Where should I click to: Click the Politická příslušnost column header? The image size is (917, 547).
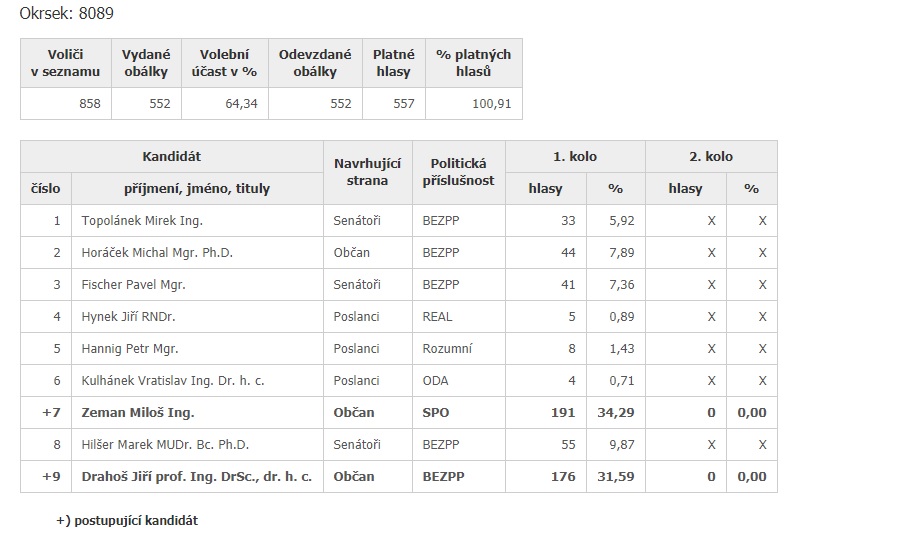pyautogui.click(x=458, y=172)
